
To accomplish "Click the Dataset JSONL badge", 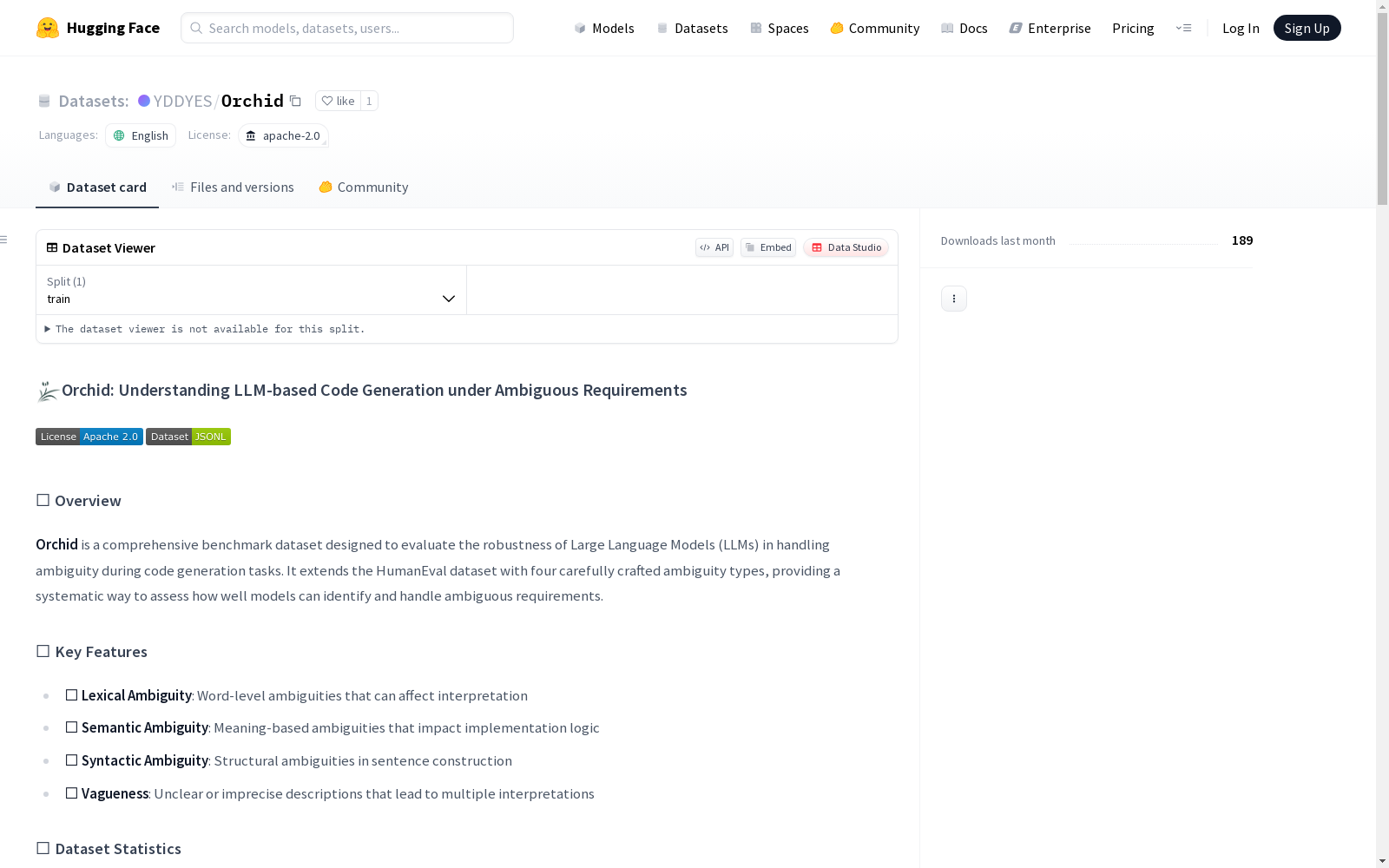I will pos(188,437).
